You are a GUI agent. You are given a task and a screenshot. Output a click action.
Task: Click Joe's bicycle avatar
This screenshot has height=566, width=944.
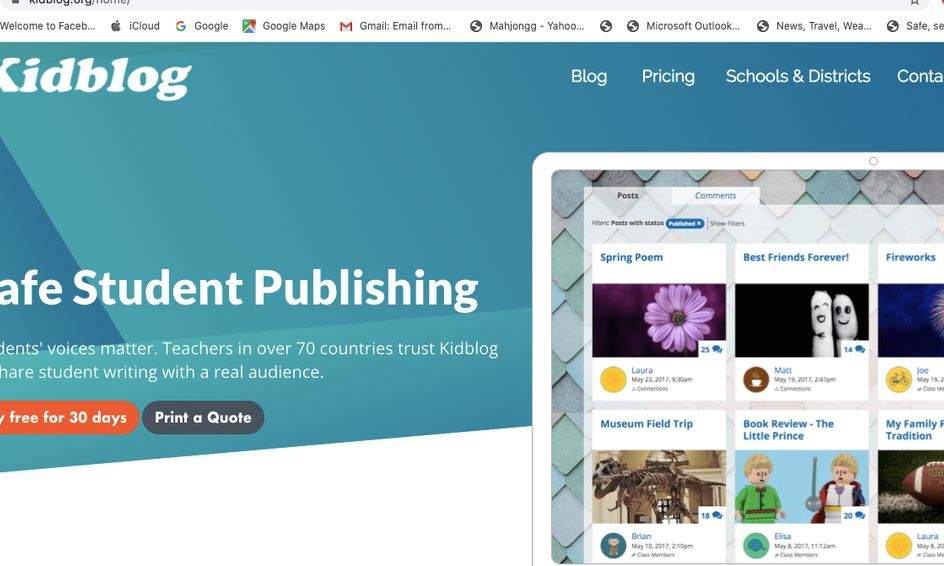pyautogui.click(x=898, y=380)
